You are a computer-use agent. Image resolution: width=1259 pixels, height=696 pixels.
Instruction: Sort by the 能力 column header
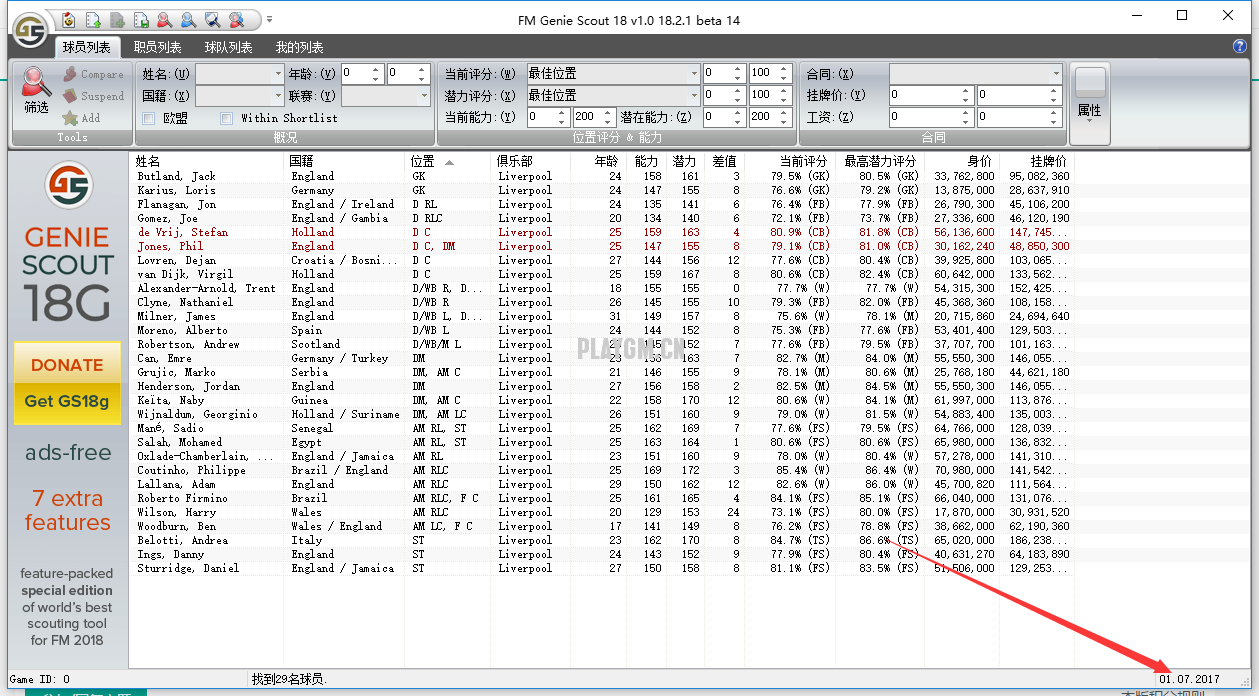(646, 161)
